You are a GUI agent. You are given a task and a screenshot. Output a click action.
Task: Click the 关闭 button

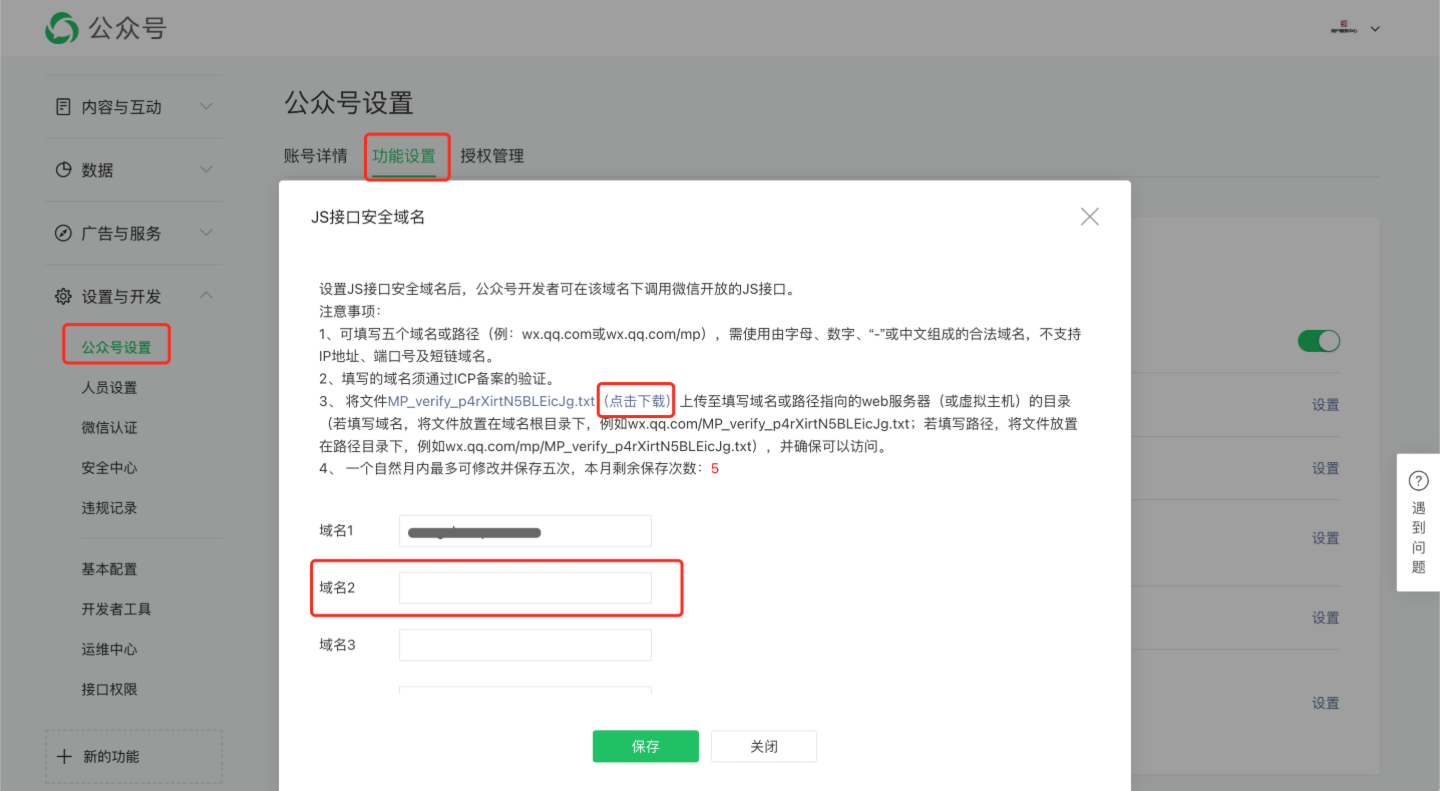pos(764,746)
